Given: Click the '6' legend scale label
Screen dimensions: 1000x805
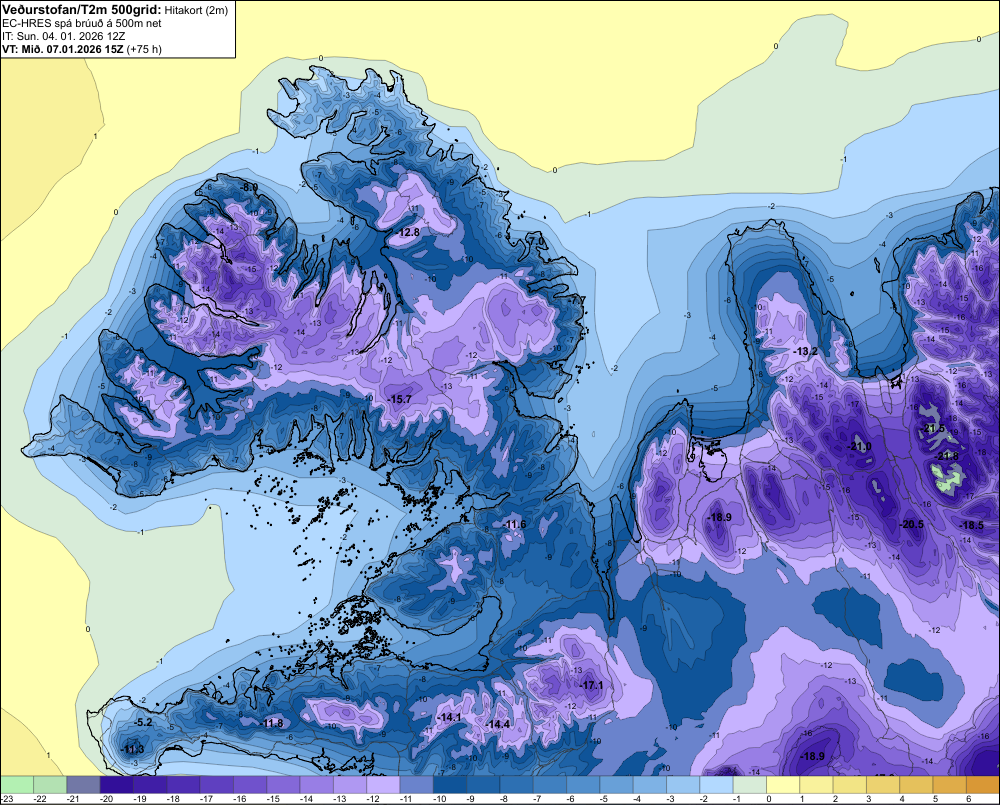Looking at the screenshot, I should [968, 799].
